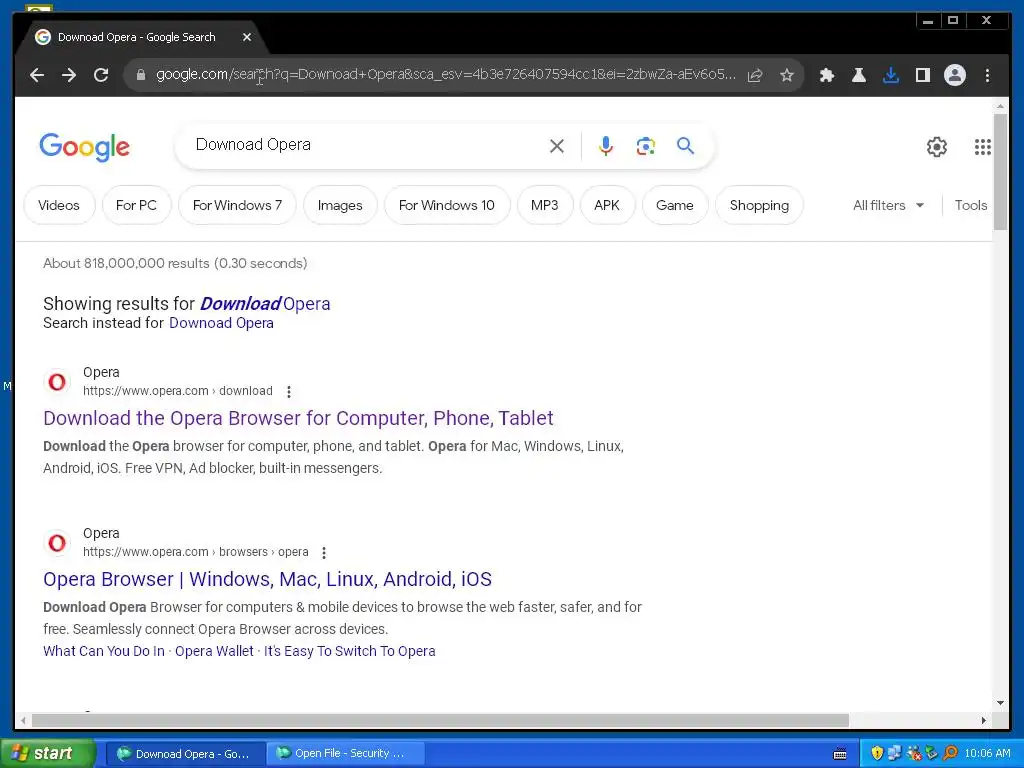Select the Download Opera - Google Search tab
This screenshot has width=1024, height=768.
pos(136,37)
